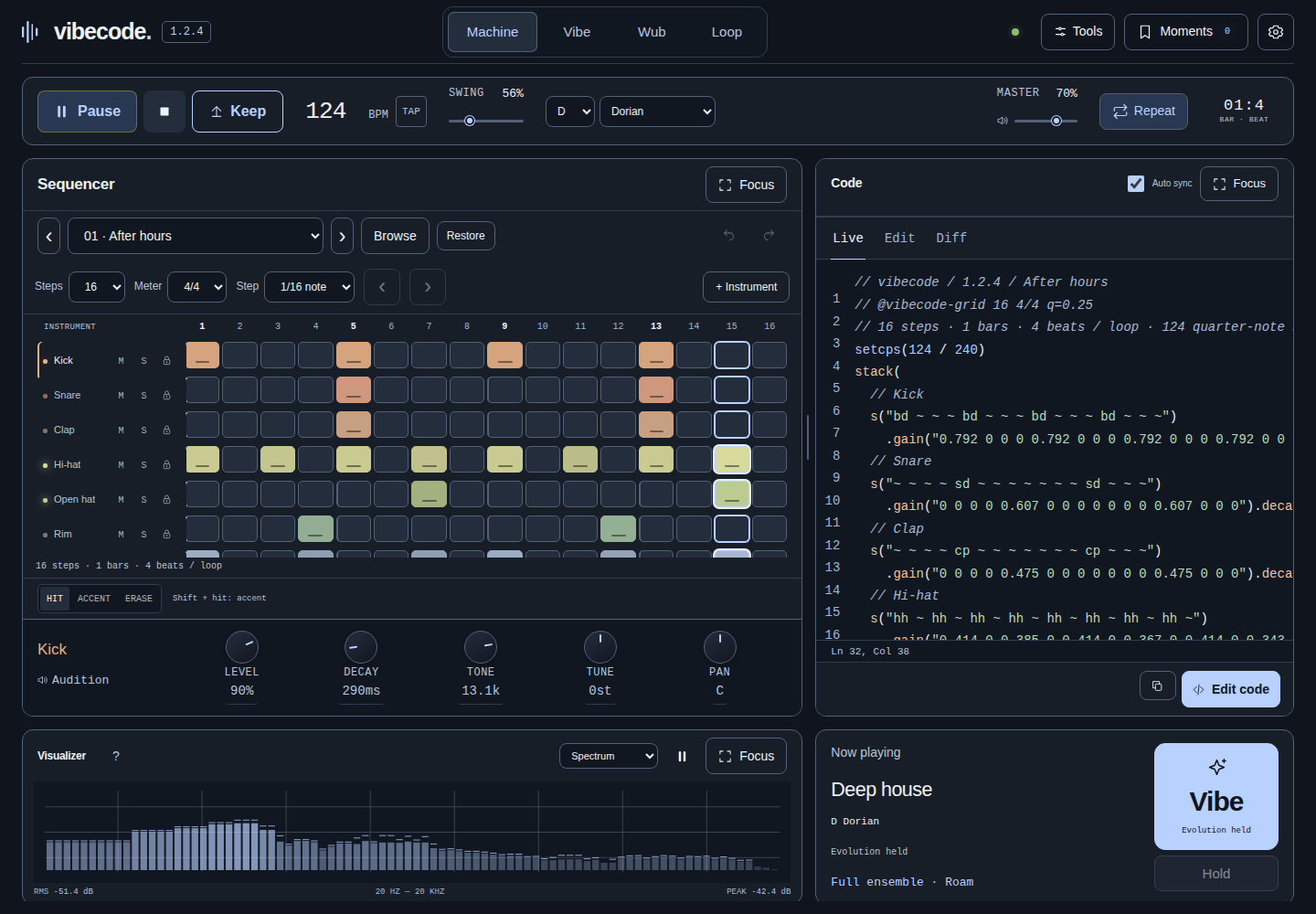Toggle Kick step 1 in the grid
This screenshot has width=1316, height=914.
[x=203, y=355]
